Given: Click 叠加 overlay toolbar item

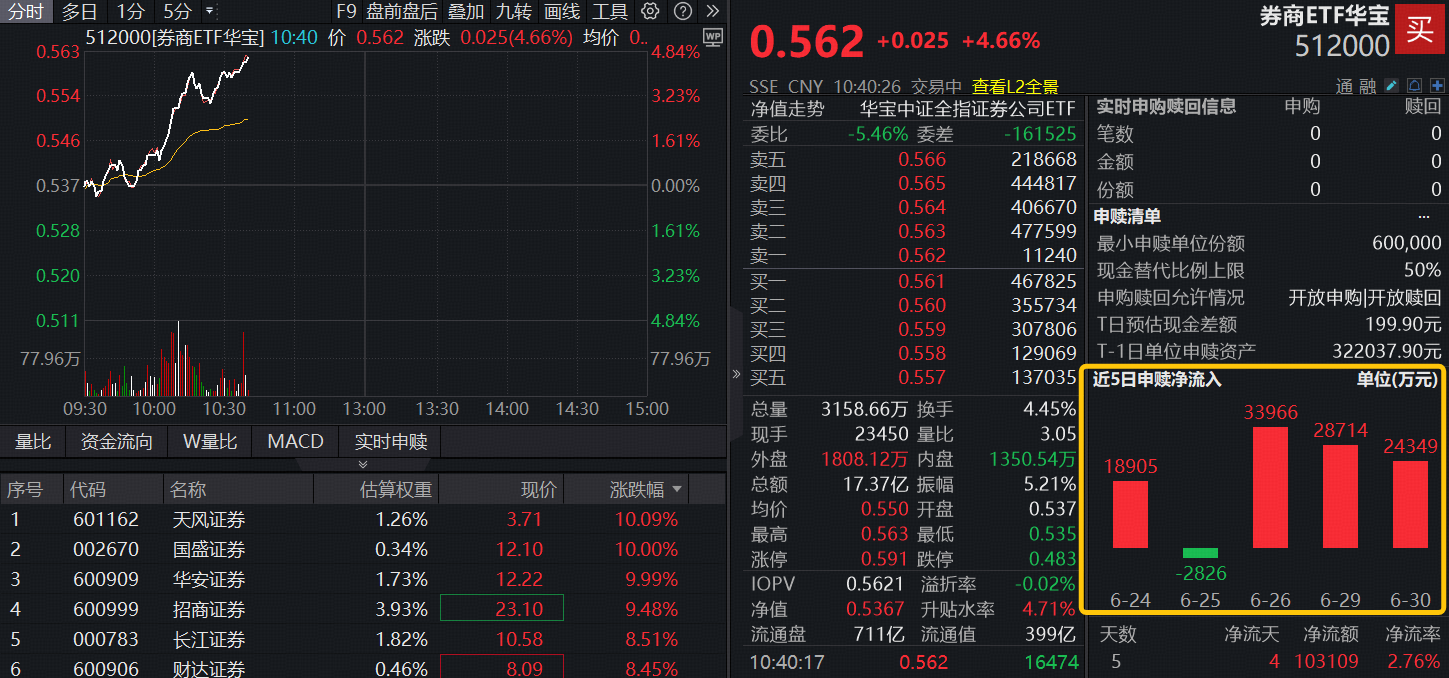Looking at the screenshot, I should click(x=466, y=12).
